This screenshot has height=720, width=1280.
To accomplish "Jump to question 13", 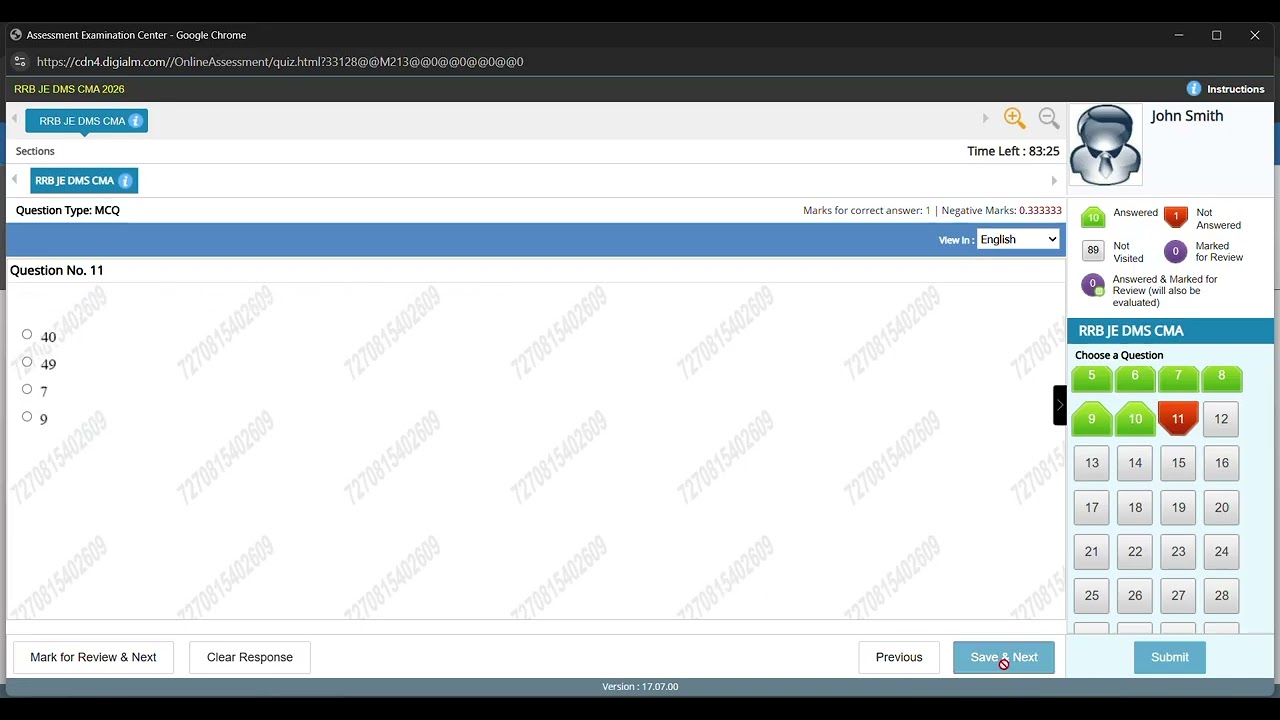I will pos(1092,463).
